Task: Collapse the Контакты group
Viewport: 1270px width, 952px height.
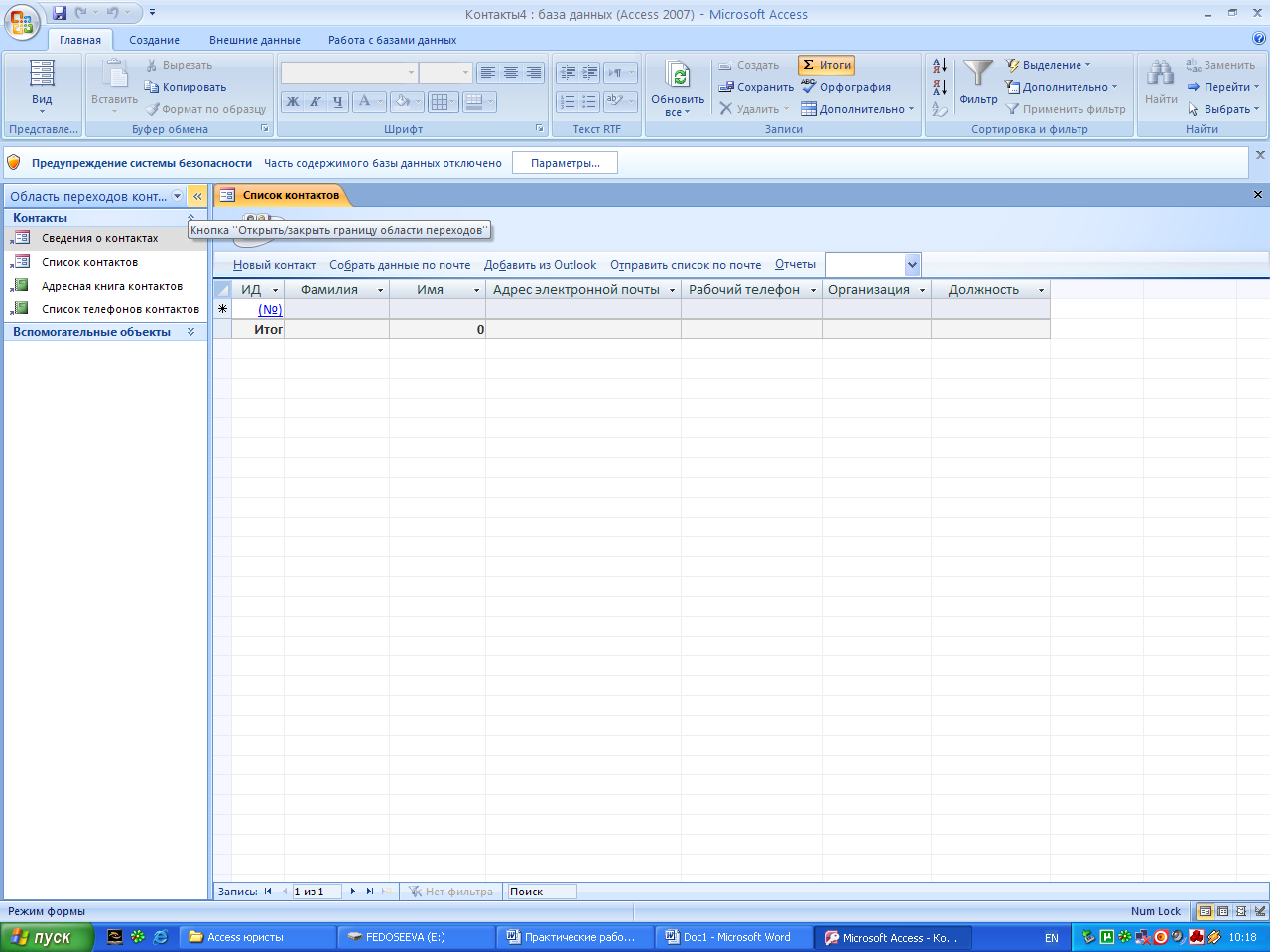Action: tap(190, 217)
